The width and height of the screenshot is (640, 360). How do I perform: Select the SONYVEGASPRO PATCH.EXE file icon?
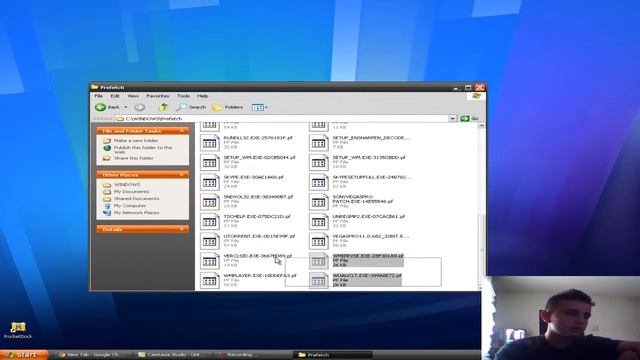coord(319,202)
